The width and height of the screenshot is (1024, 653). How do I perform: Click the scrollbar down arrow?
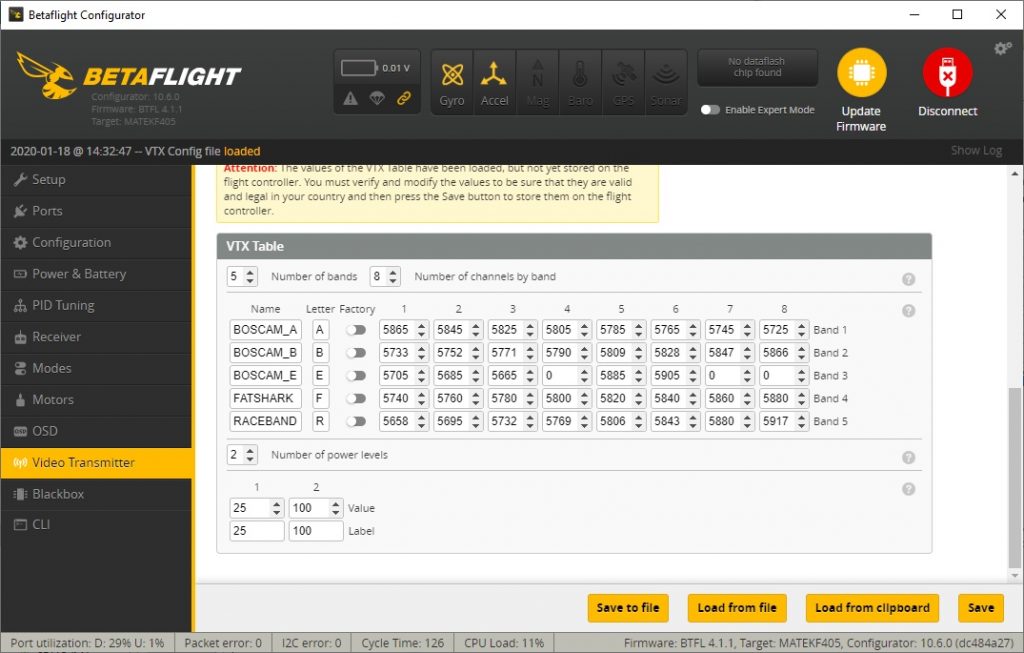[1014, 576]
